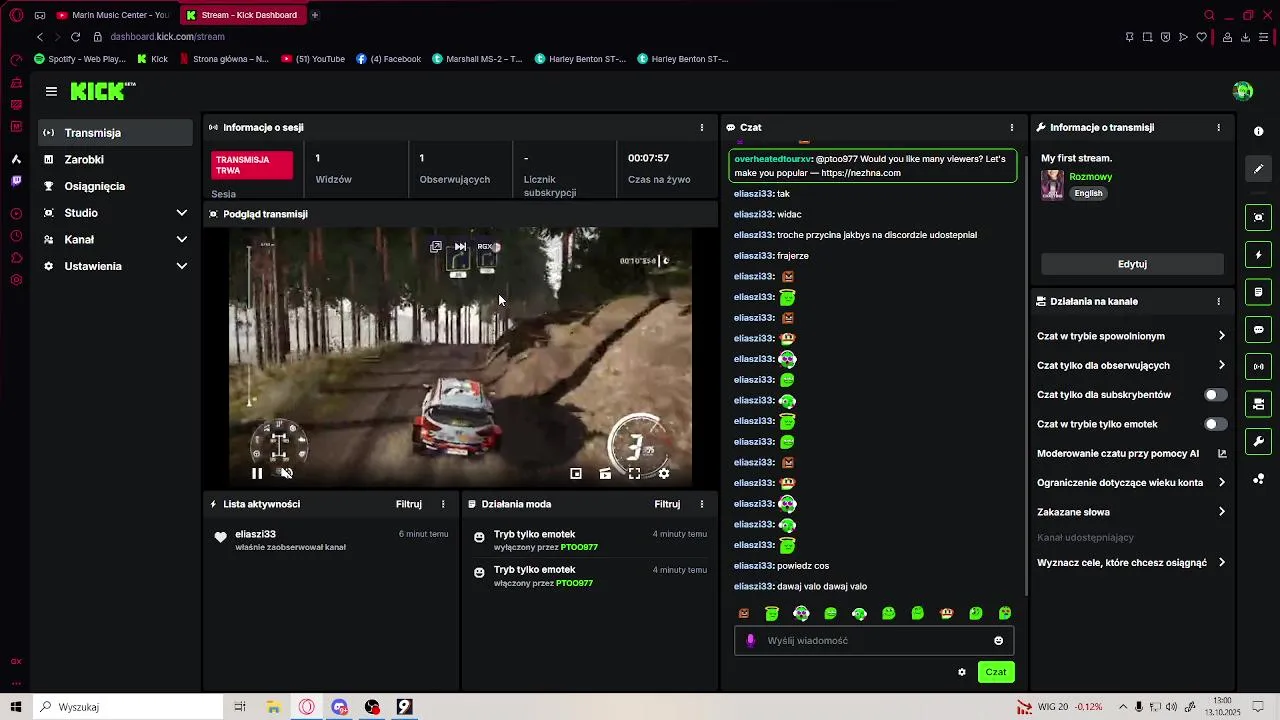Open Działania moda options menu

tap(702, 504)
